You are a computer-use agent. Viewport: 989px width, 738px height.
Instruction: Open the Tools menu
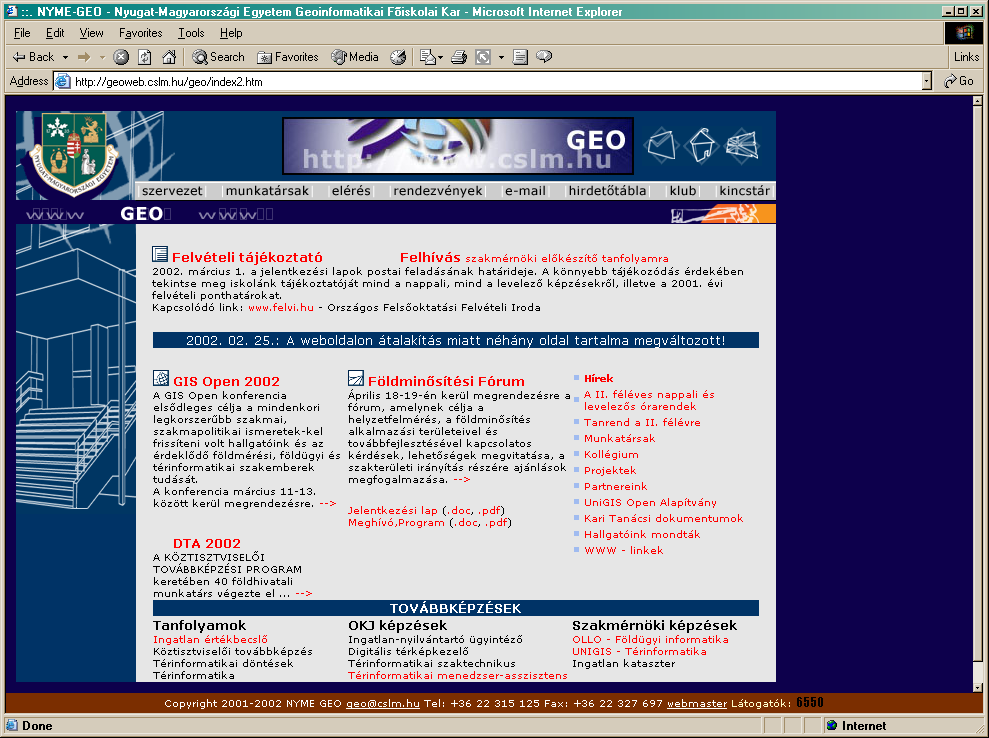pyautogui.click(x=191, y=33)
